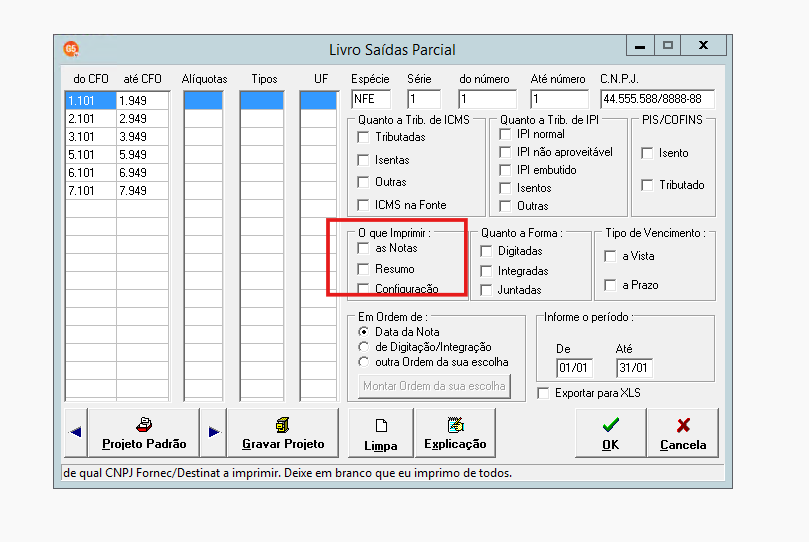This screenshot has height=542, width=809.
Task: Toggle the IPI embutido checkbox
Action: pos(505,170)
